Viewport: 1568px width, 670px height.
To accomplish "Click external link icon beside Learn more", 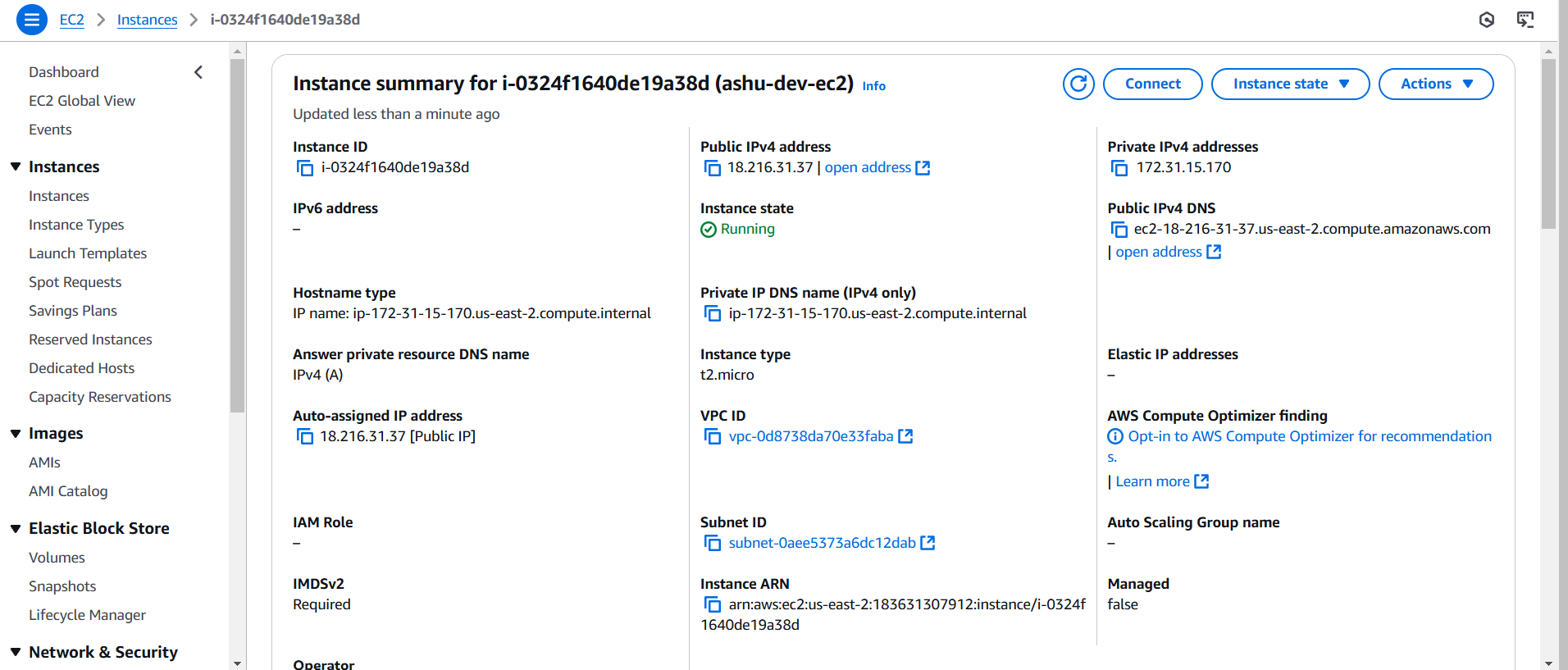I will tap(1201, 481).
